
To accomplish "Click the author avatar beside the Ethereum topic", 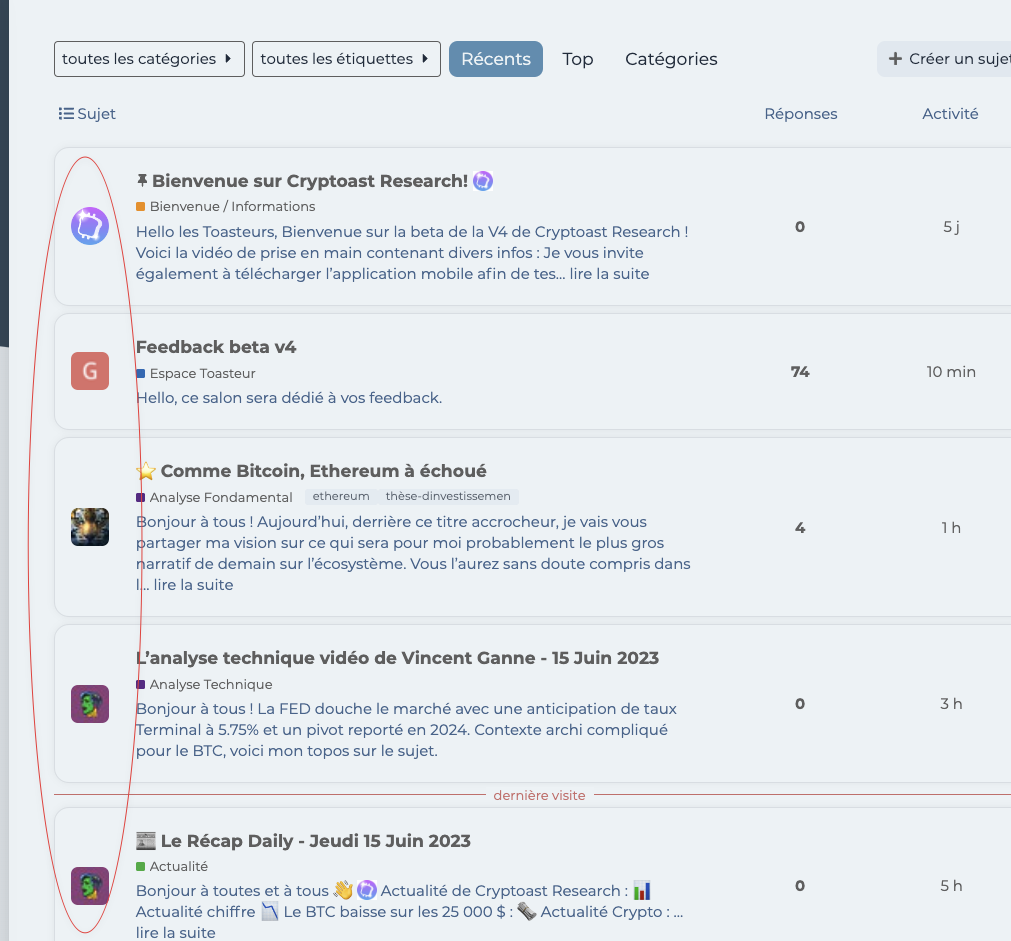I will pyautogui.click(x=90, y=527).
